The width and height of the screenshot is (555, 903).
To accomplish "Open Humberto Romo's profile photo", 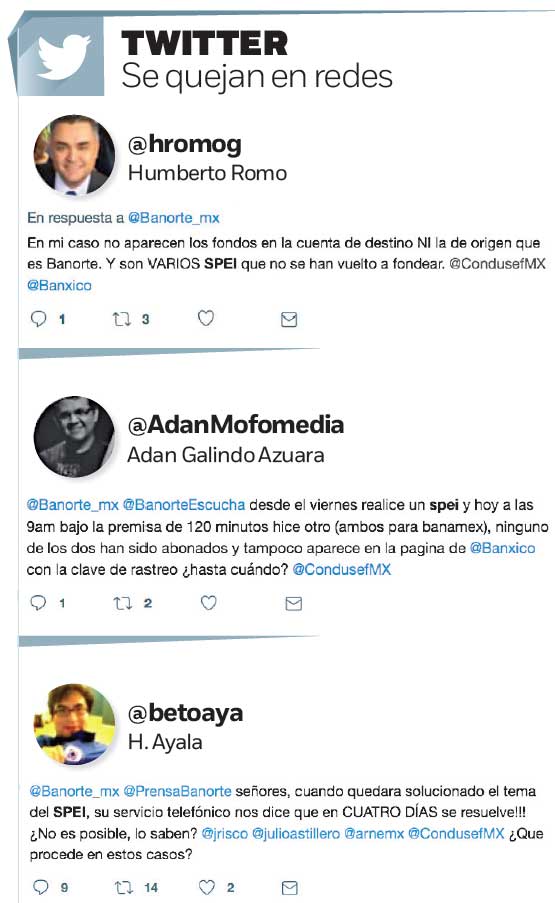I will pyautogui.click(x=74, y=155).
